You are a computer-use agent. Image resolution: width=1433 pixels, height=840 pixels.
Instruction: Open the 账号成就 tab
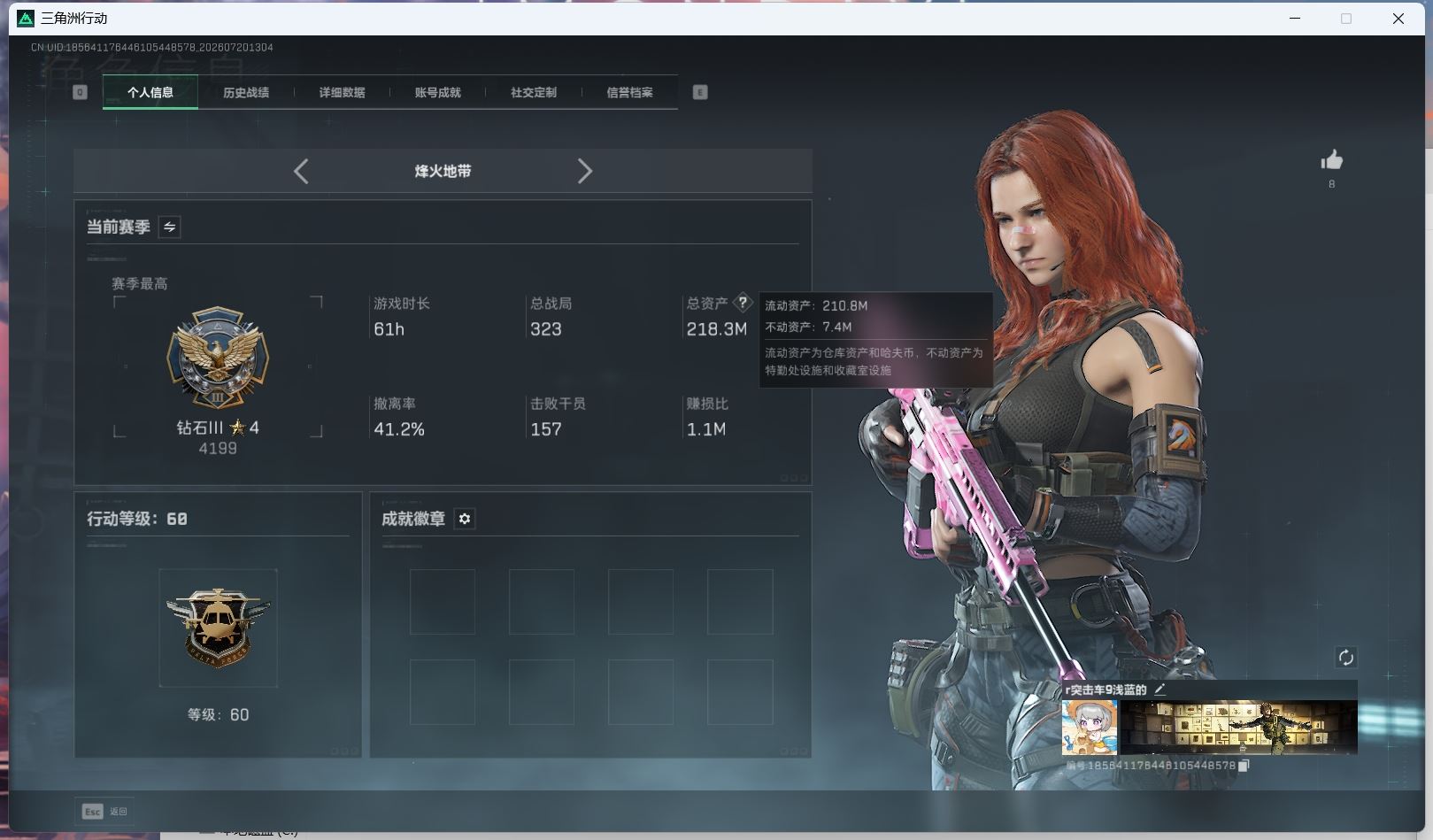pyautogui.click(x=437, y=92)
